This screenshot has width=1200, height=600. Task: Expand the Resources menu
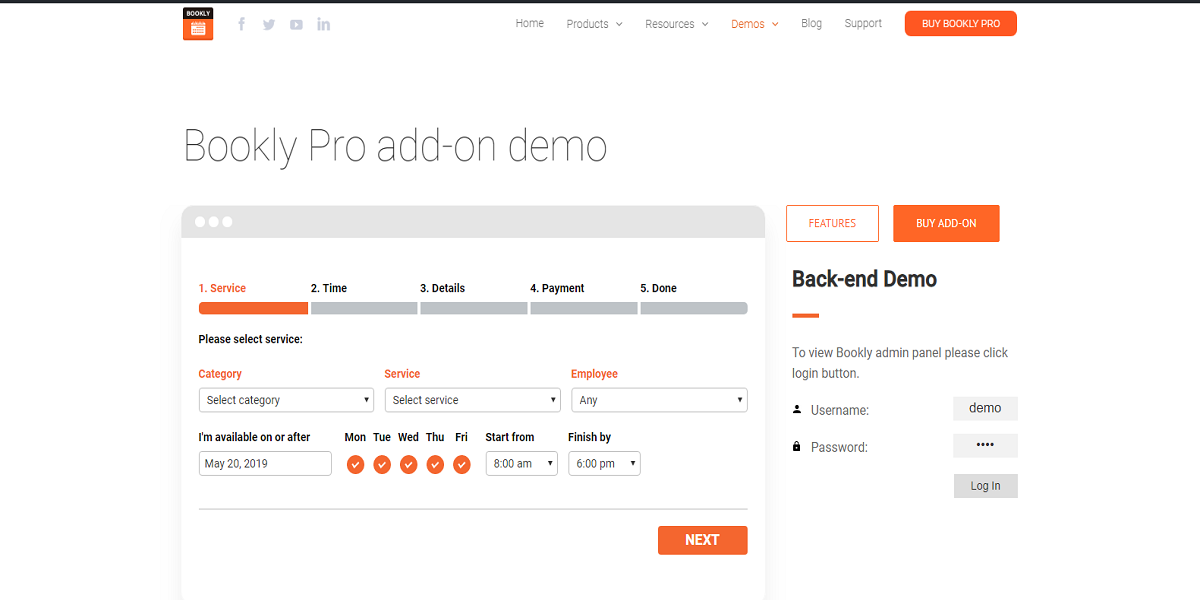click(x=677, y=24)
